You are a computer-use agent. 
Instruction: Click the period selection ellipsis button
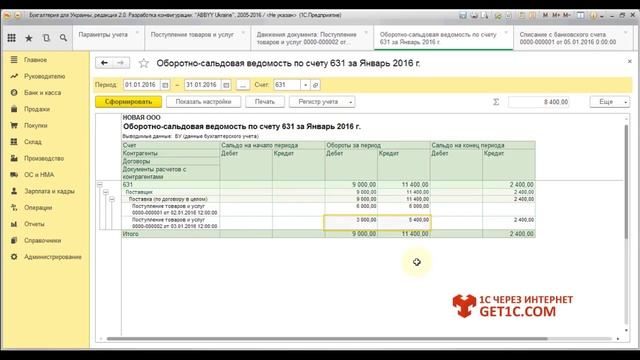(243, 85)
